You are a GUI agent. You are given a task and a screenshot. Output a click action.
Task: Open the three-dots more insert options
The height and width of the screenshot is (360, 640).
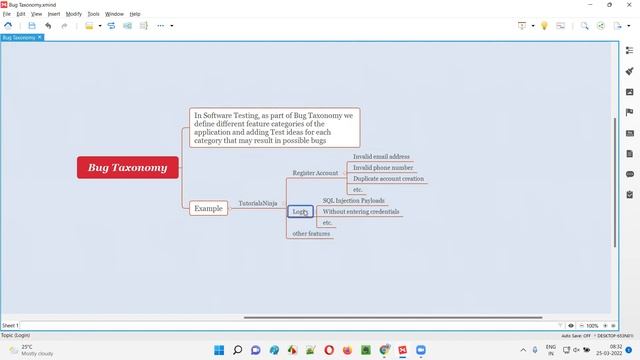[x=161, y=26]
